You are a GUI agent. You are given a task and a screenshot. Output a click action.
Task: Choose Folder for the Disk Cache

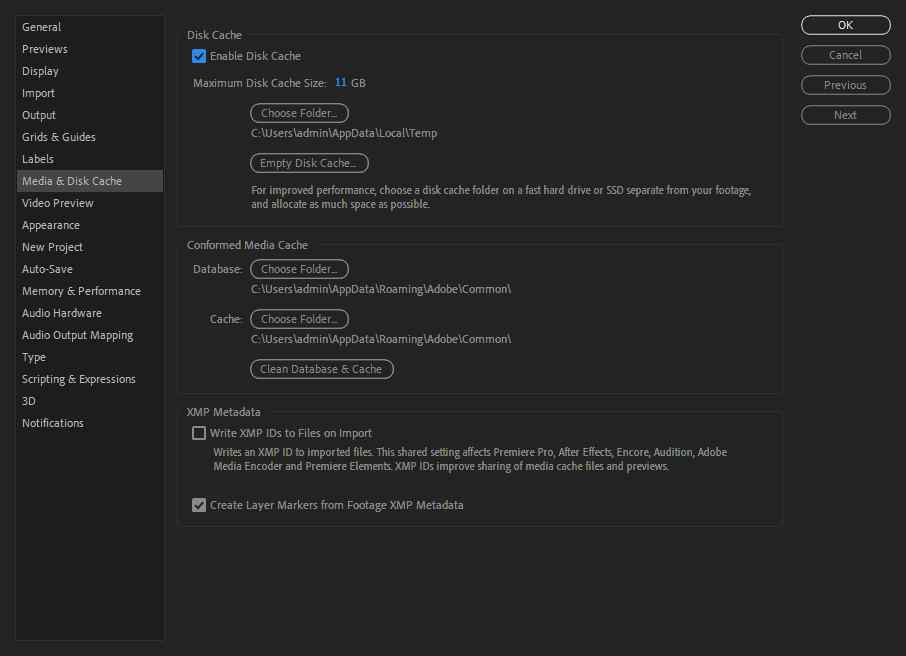click(299, 113)
